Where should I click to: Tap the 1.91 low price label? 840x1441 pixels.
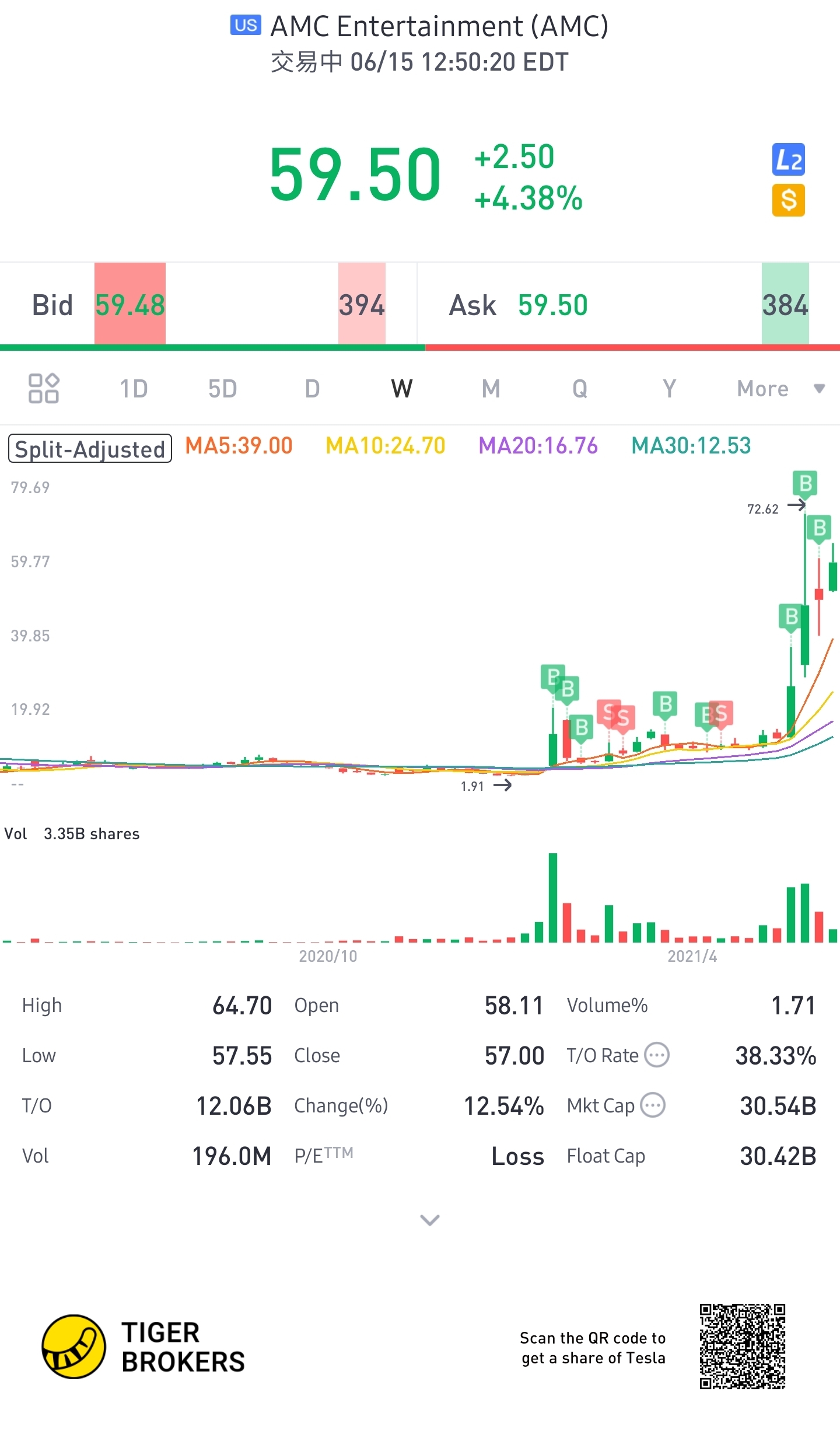pos(472,786)
